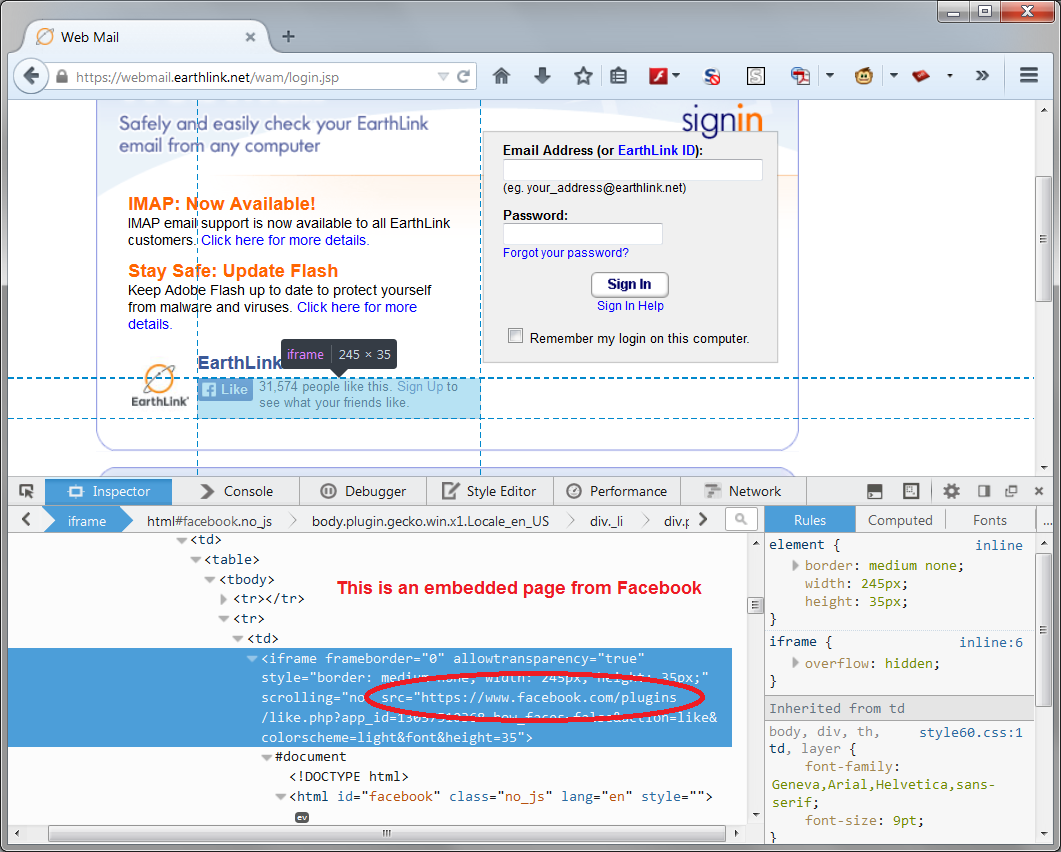Click the PDF document toolbar icon

[x=800, y=76]
